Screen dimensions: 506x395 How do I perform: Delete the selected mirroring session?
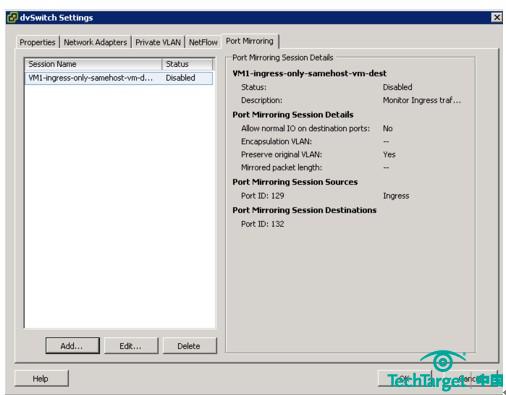pos(189,346)
